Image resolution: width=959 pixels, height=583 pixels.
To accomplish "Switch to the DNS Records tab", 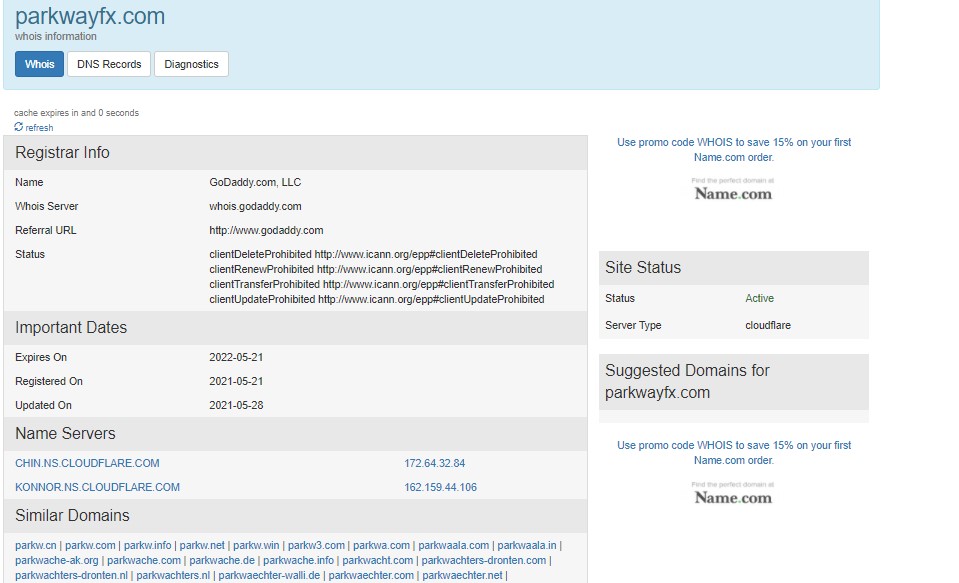I will point(109,64).
